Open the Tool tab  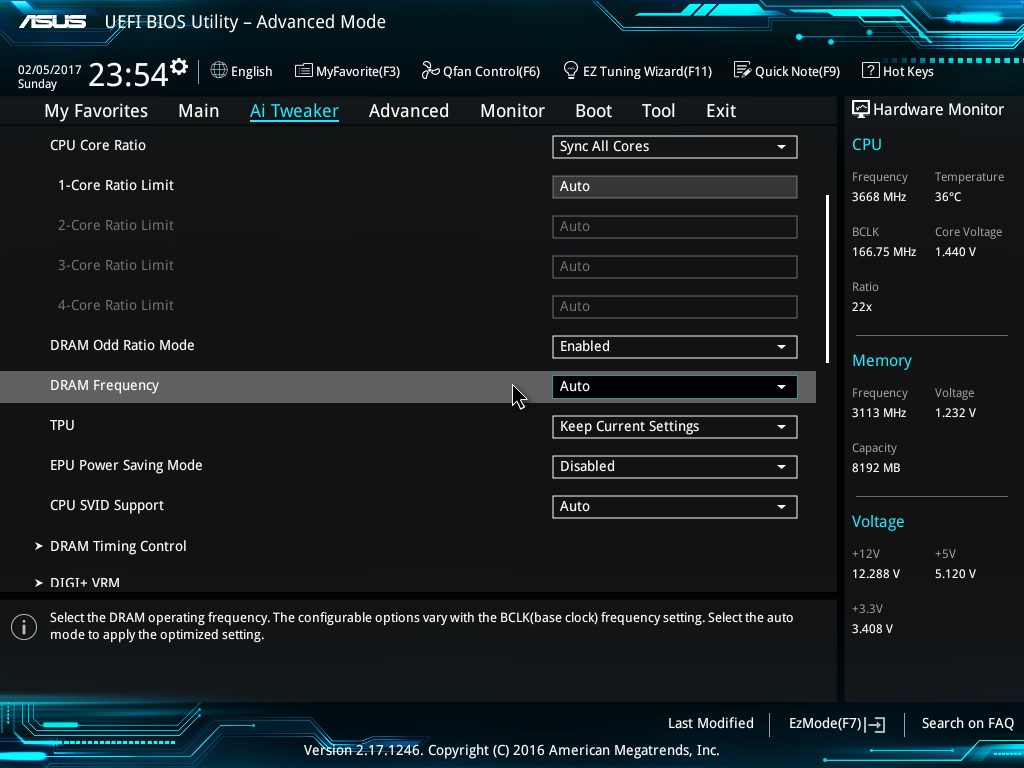[658, 111]
